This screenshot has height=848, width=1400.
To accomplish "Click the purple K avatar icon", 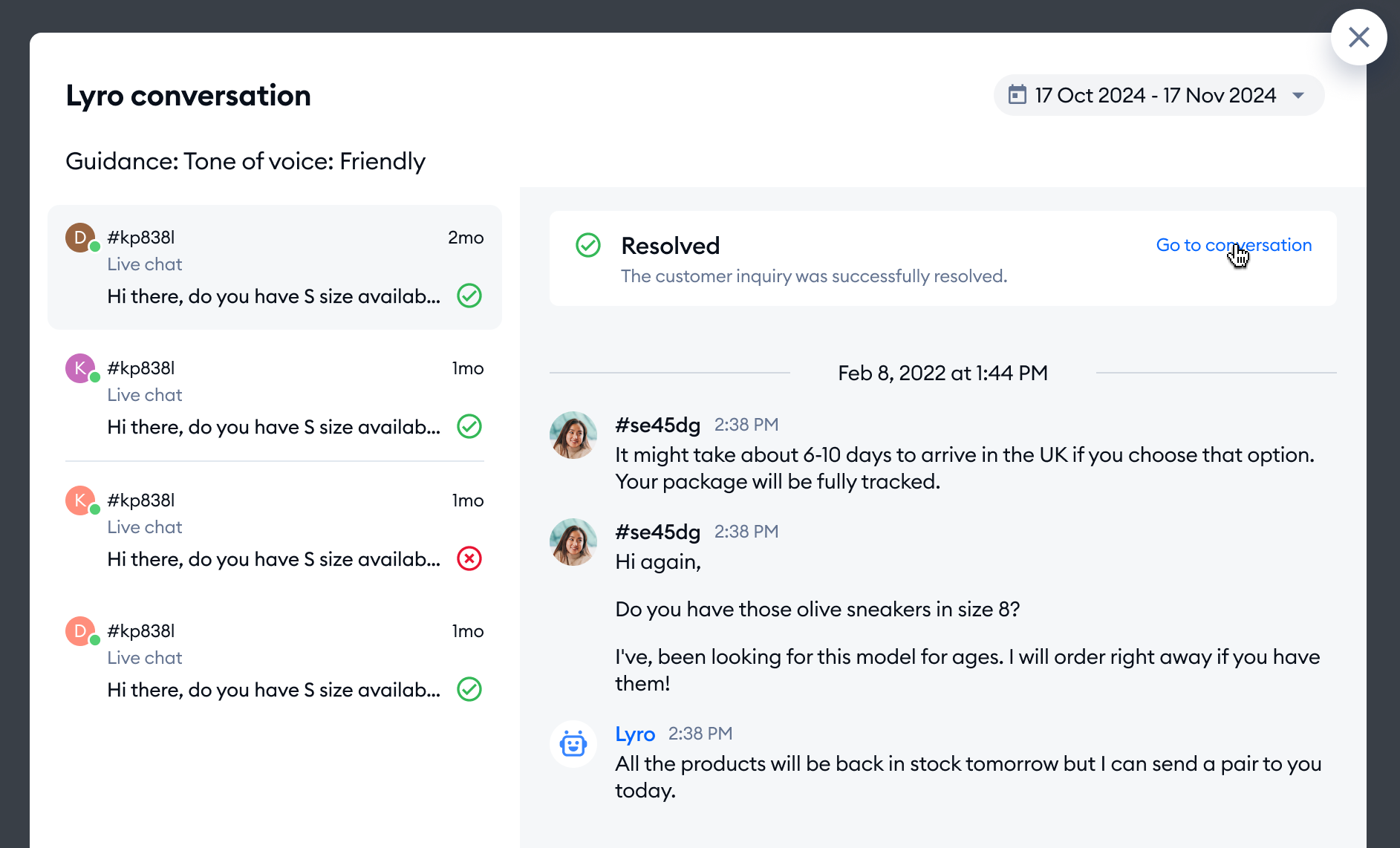I will 80,368.
